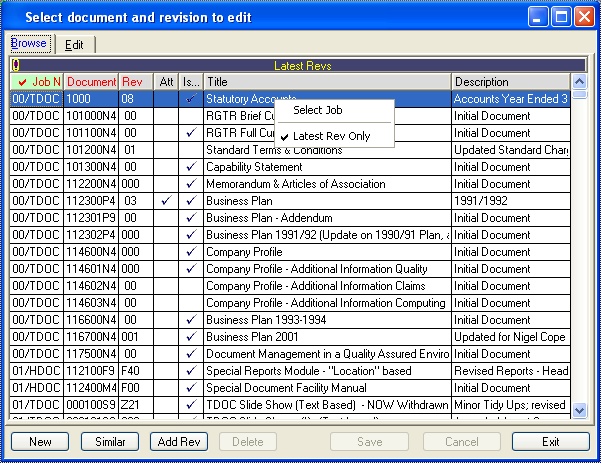601x463 pixels.
Task: Select the Capability Statement title
Action: [327, 167]
